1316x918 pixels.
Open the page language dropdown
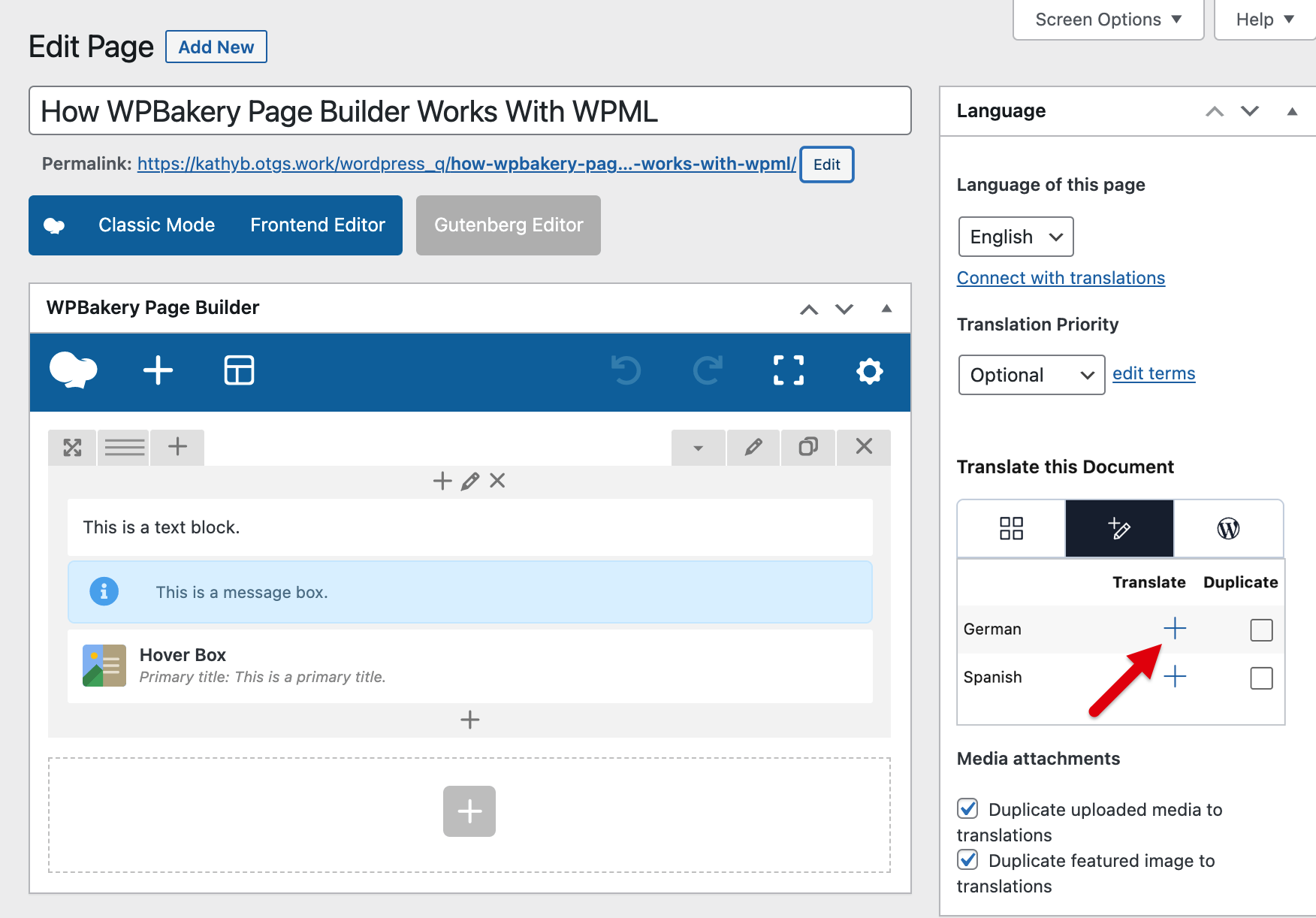coord(1016,237)
